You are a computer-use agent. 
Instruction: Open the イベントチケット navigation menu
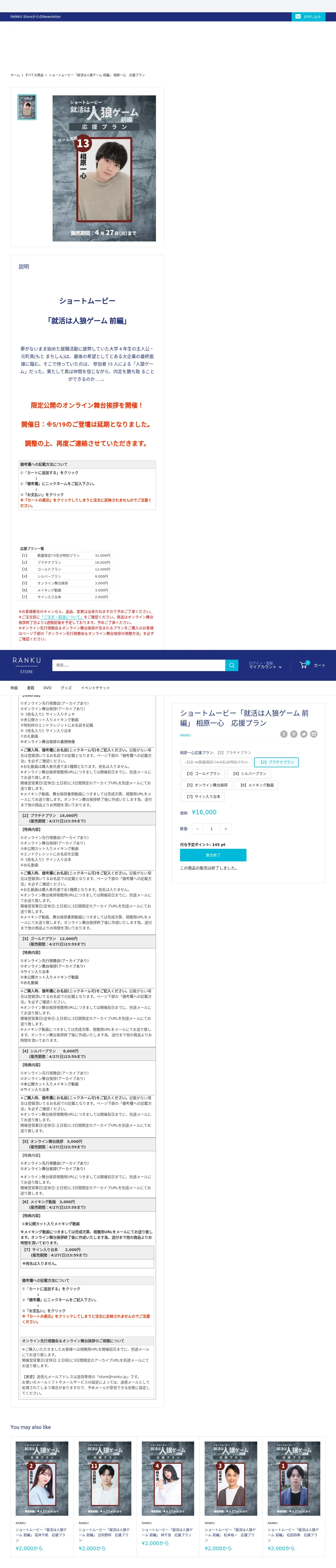coord(95,688)
